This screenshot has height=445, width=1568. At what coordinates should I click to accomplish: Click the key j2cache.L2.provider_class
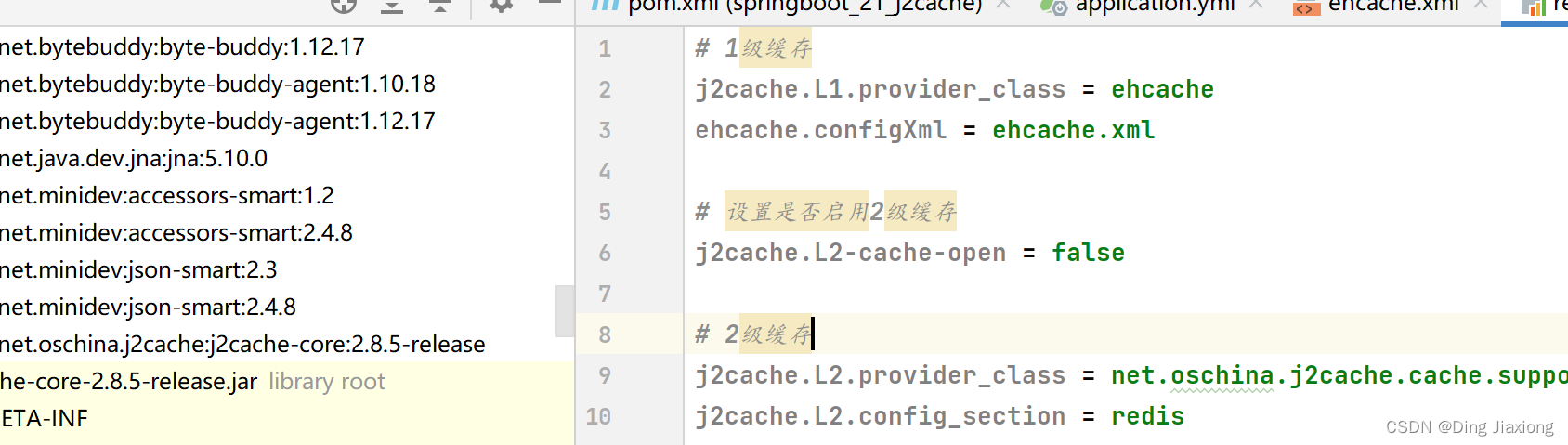(x=880, y=375)
